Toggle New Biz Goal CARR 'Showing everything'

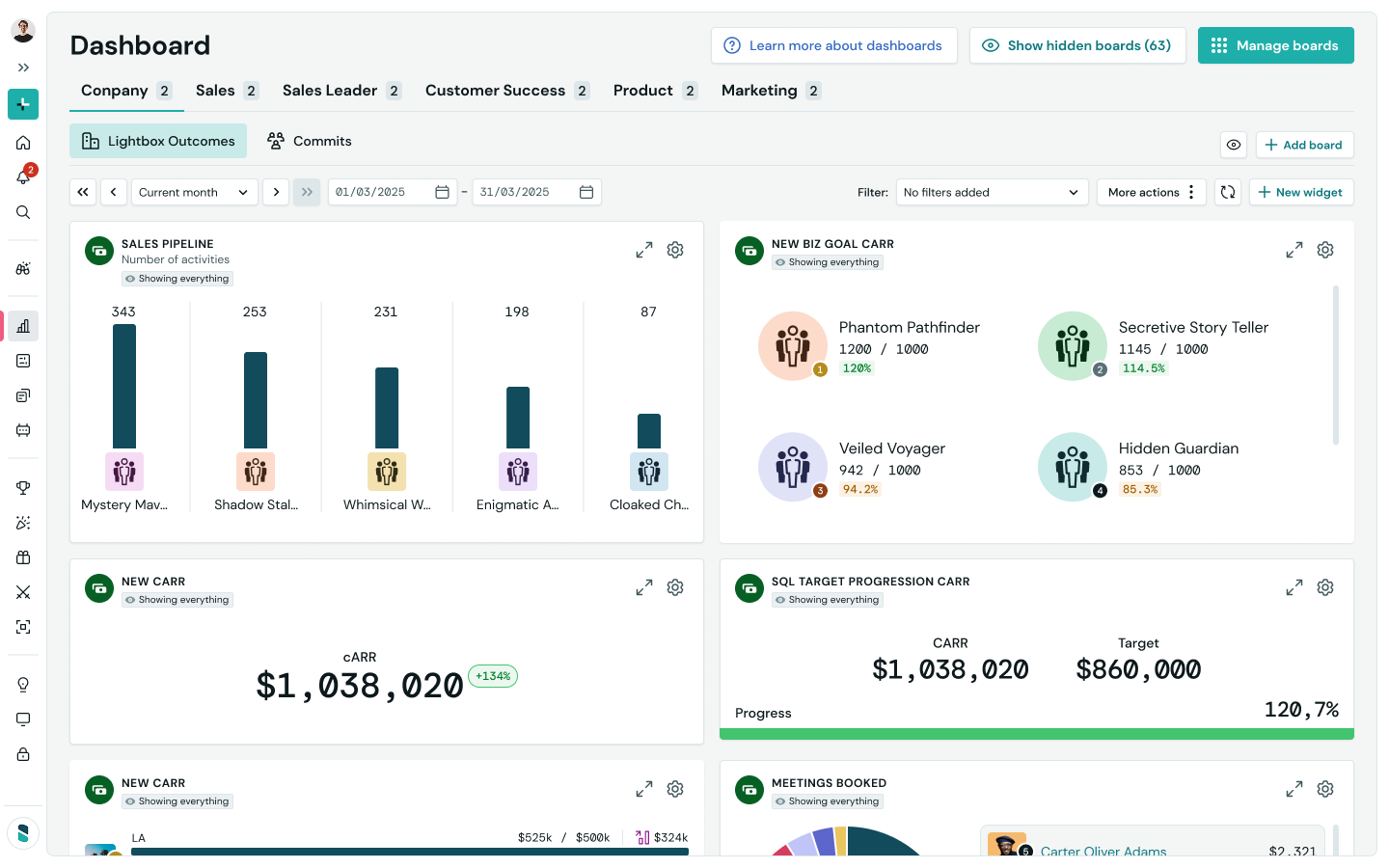pos(828,262)
